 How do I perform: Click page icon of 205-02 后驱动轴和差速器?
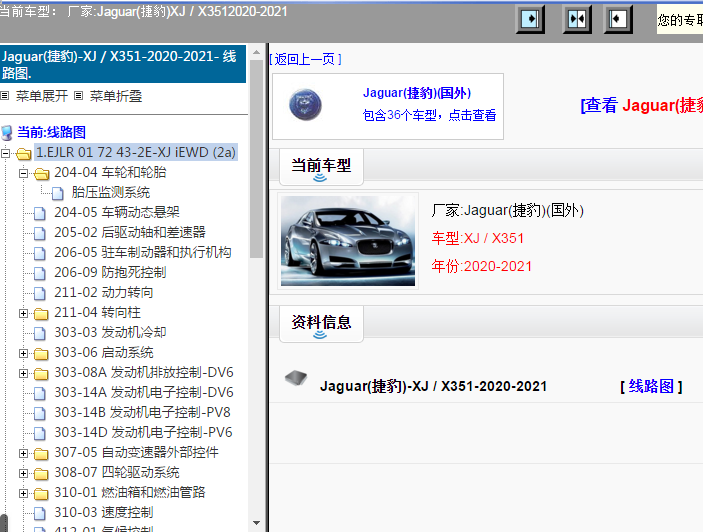click(x=40, y=234)
